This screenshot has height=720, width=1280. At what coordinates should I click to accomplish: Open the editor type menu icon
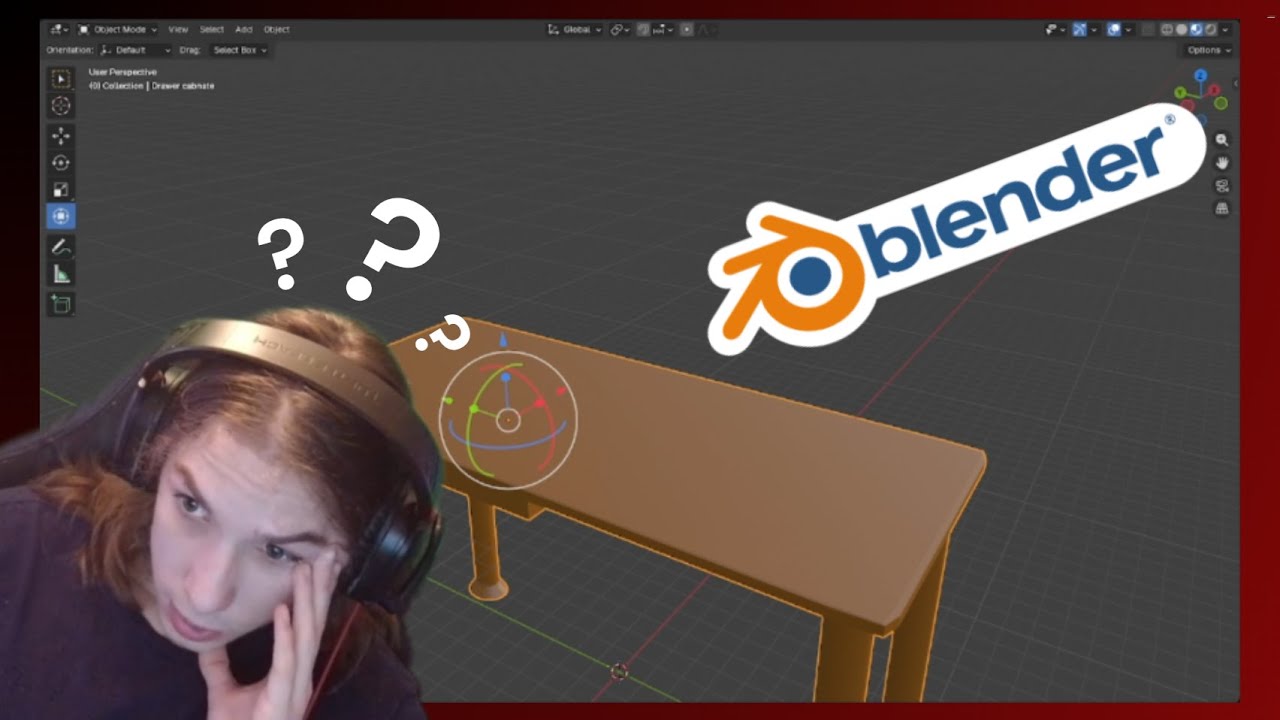(x=59, y=30)
